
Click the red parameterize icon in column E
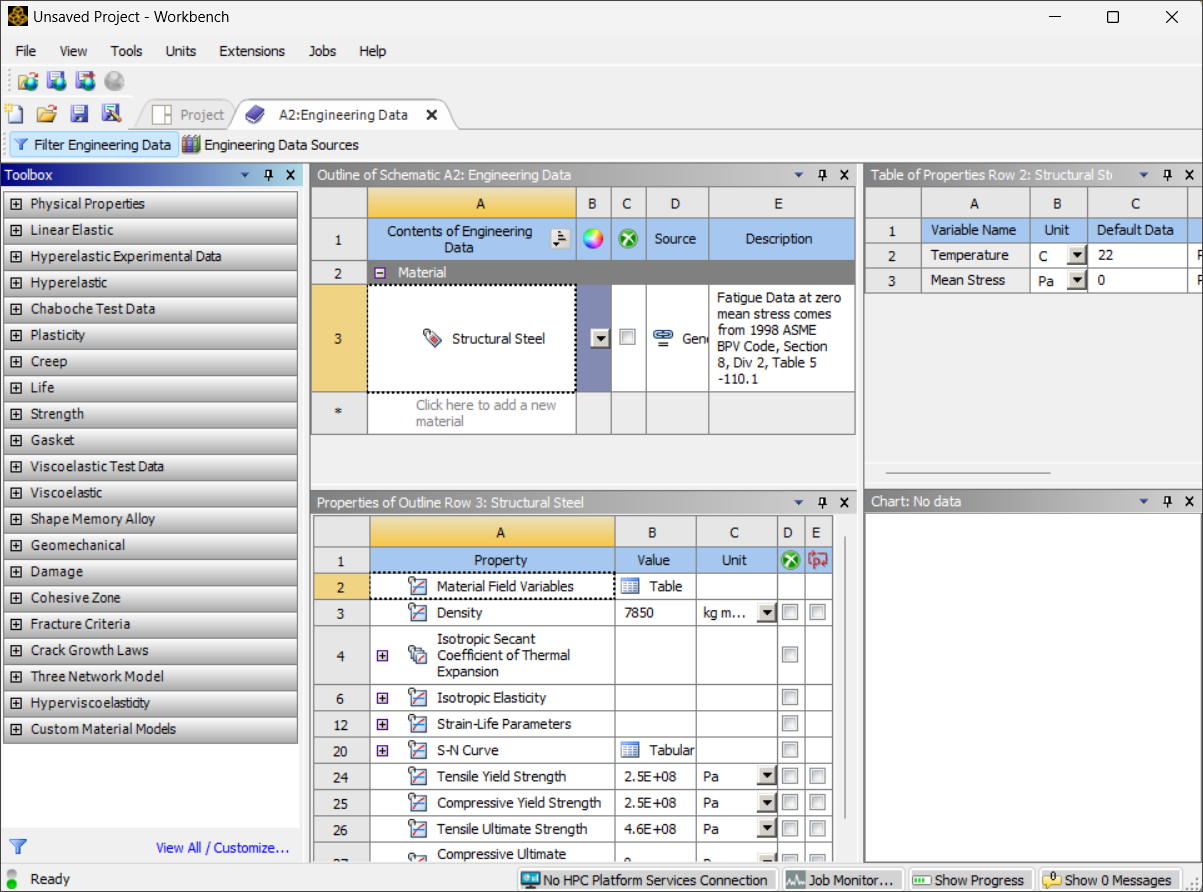coord(818,560)
